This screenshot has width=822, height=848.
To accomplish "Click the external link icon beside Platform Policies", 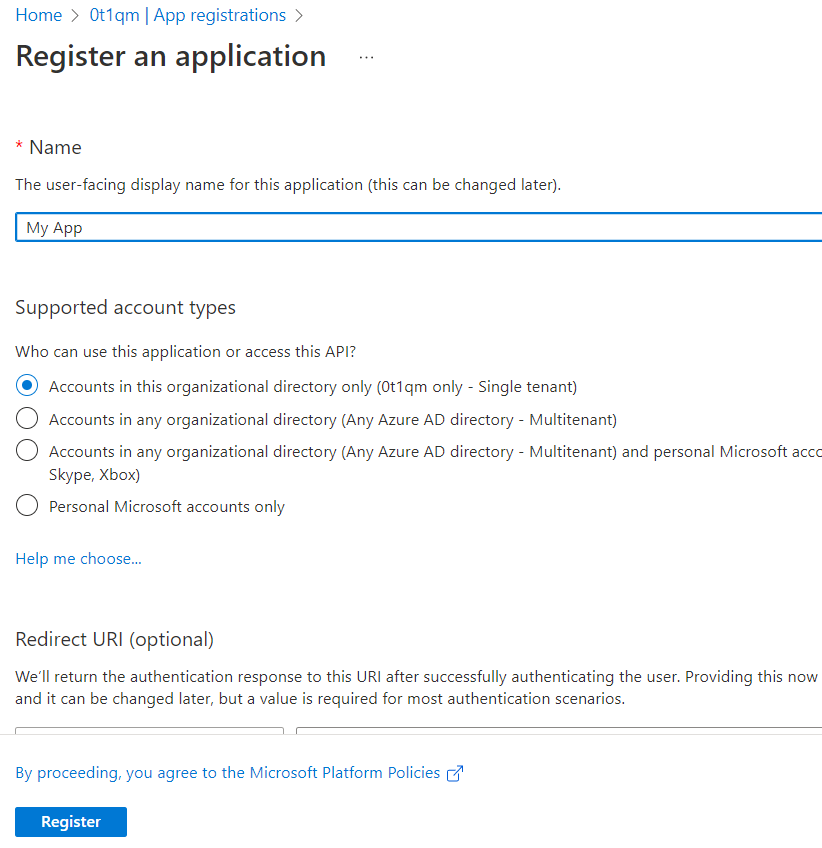I will (x=455, y=773).
